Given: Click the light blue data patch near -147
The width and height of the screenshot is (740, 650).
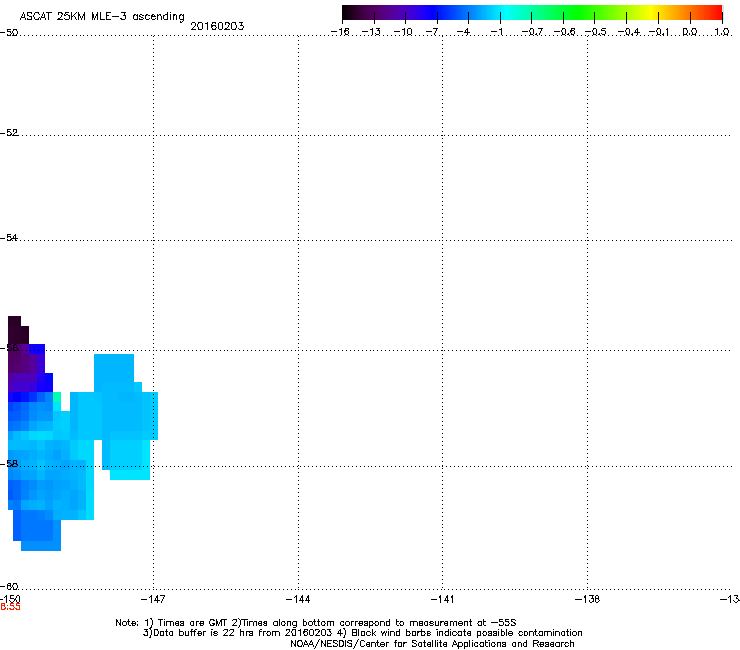Looking at the screenshot, I should 125,415.
